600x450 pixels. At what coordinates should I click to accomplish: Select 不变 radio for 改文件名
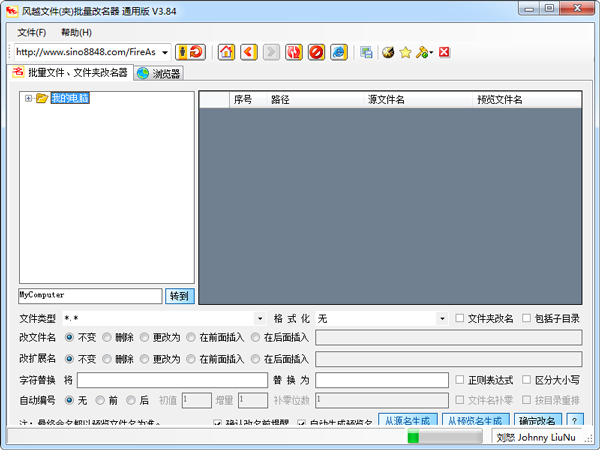(x=69, y=337)
